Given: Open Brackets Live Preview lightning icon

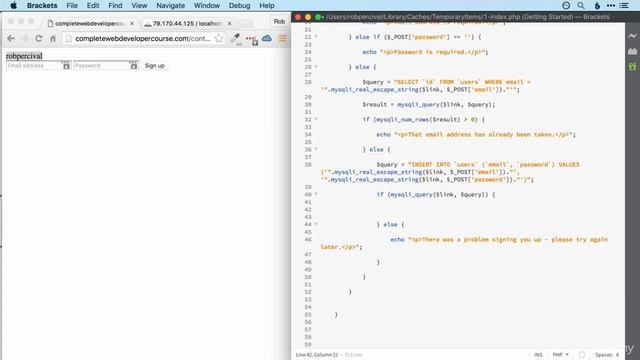Looking at the screenshot, I should pos(632,36).
